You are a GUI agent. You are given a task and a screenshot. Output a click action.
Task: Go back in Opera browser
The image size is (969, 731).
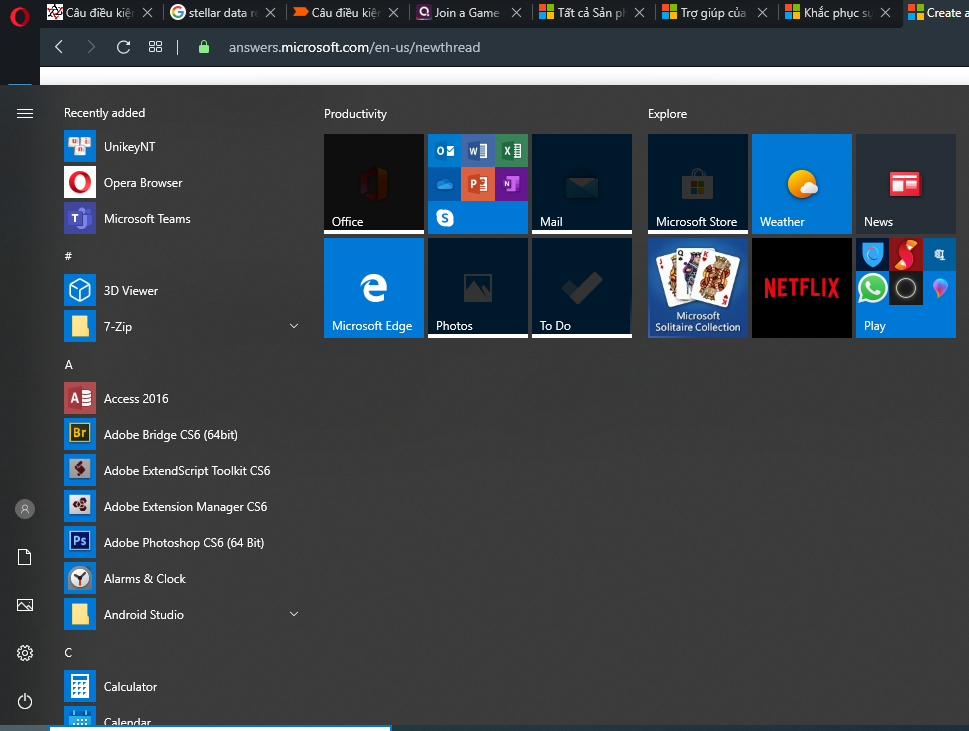pyautogui.click(x=59, y=47)
